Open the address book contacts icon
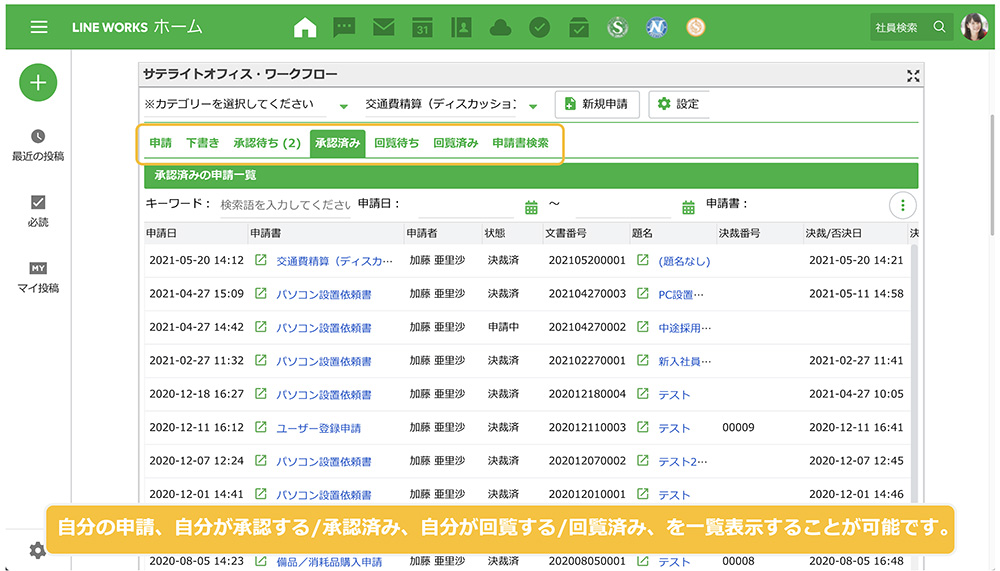 click(x=461, y=27)
